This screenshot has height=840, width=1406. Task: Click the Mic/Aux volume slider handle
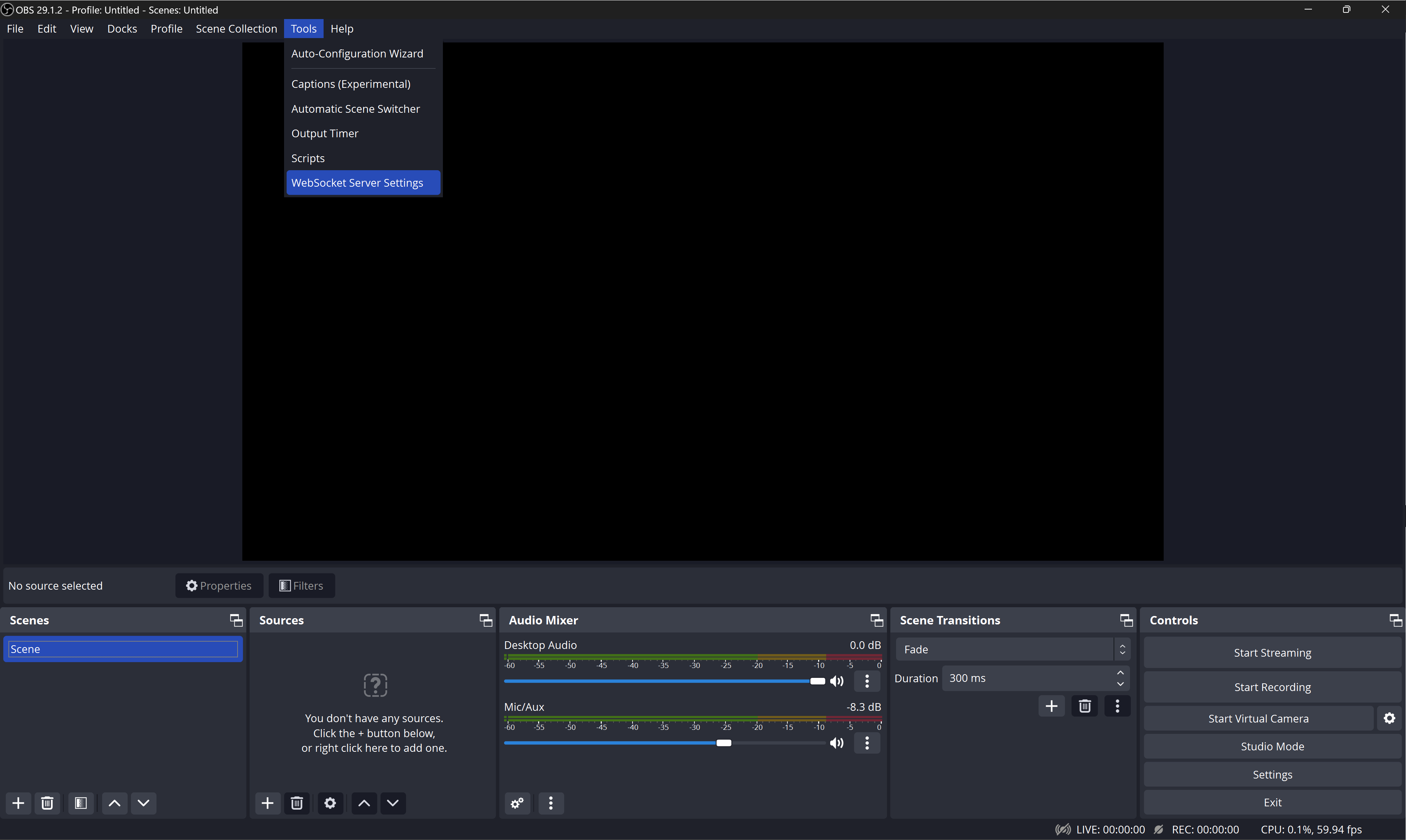(723, 743)
